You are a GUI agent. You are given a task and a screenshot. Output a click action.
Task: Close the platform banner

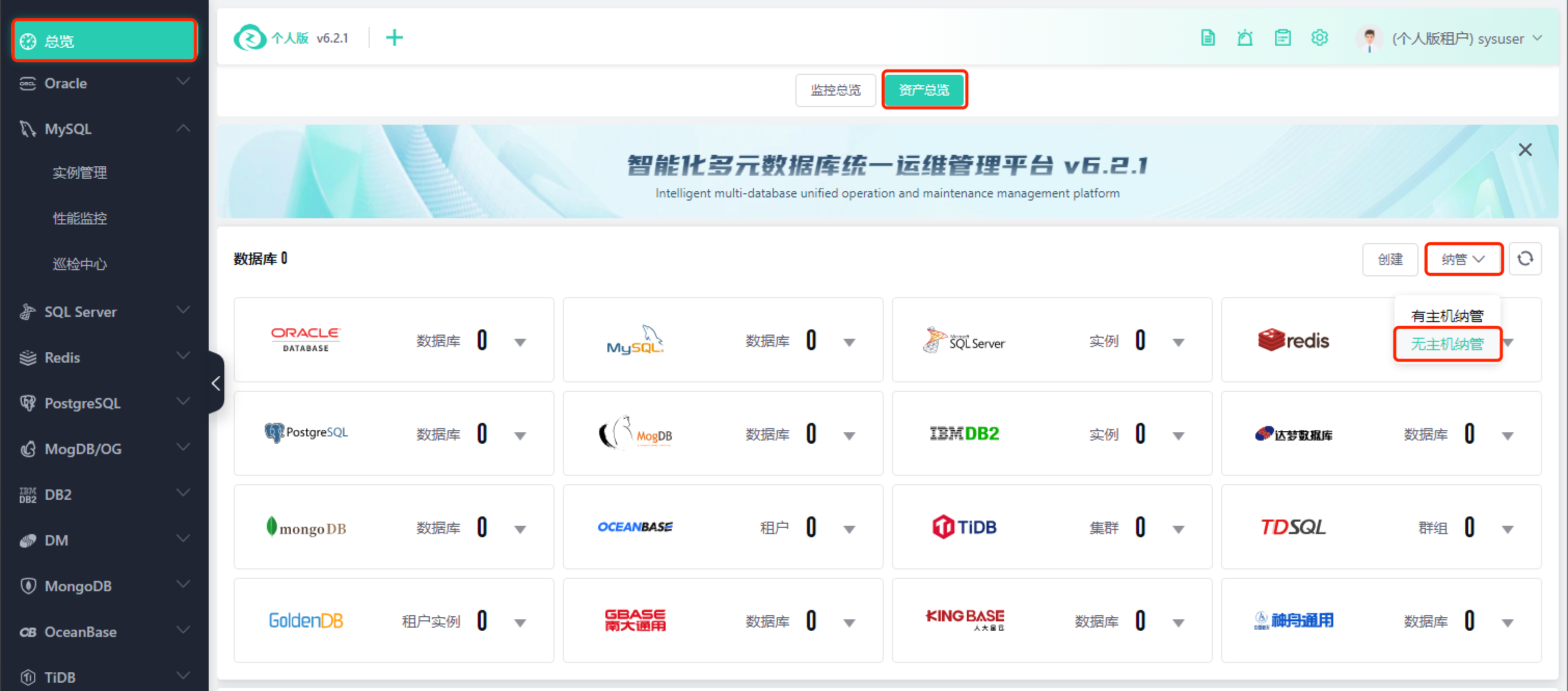pos(1525,149)
